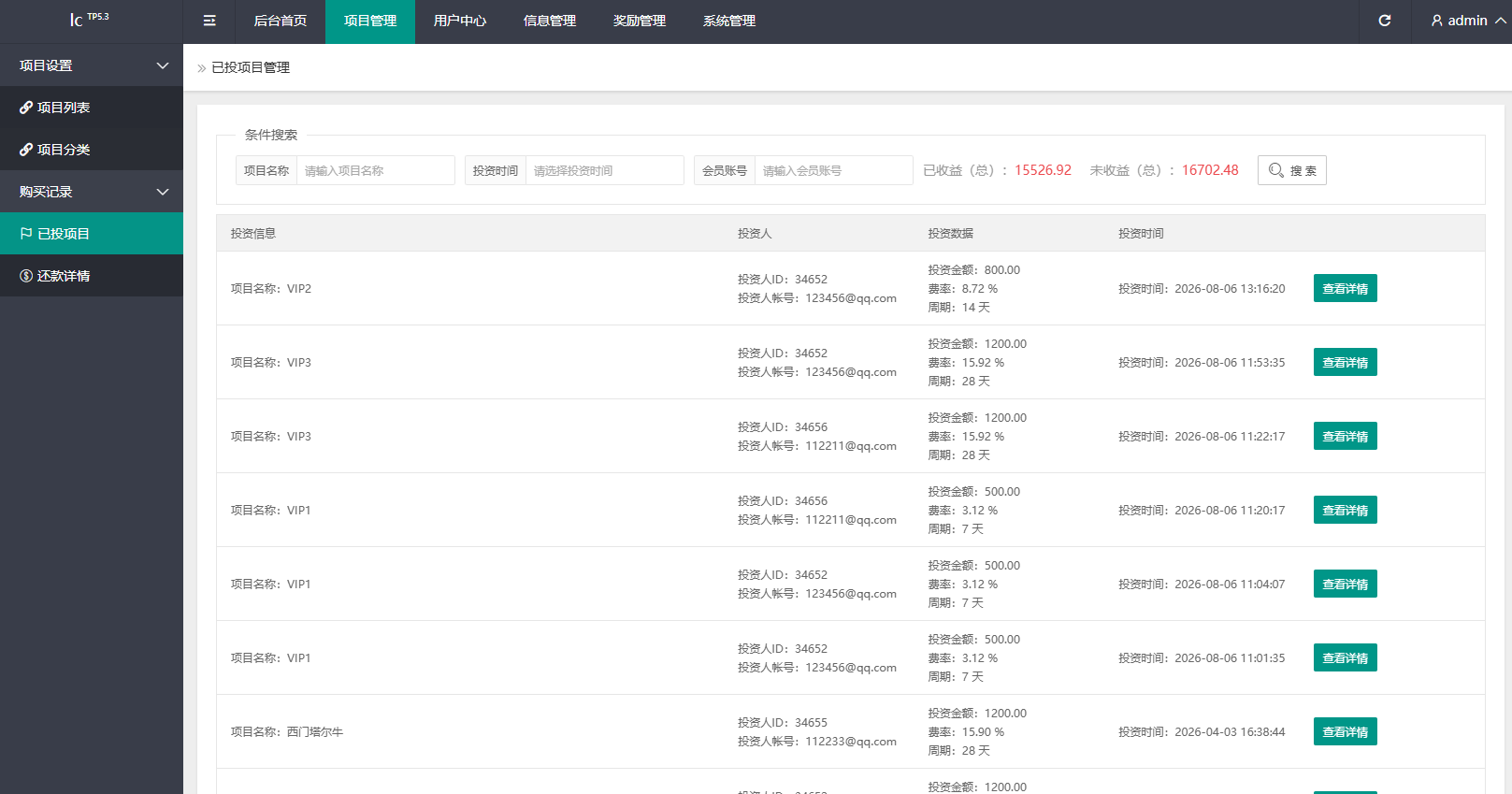Viewport: 1512px width, 794px height.
Task: Click the lc TP5.3 logo
Action: click(89, 20)
